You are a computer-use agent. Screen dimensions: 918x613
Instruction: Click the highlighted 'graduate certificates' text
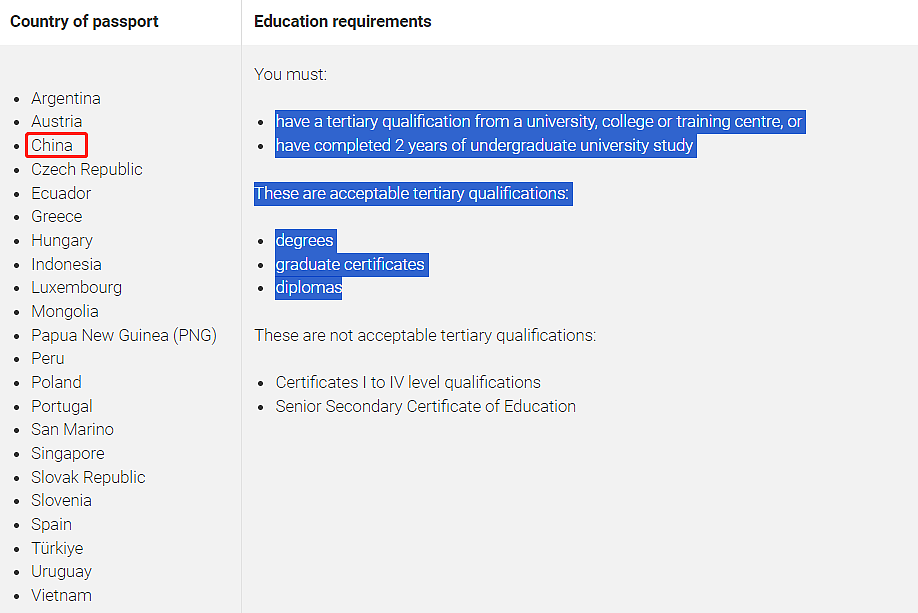pos(350,264)
